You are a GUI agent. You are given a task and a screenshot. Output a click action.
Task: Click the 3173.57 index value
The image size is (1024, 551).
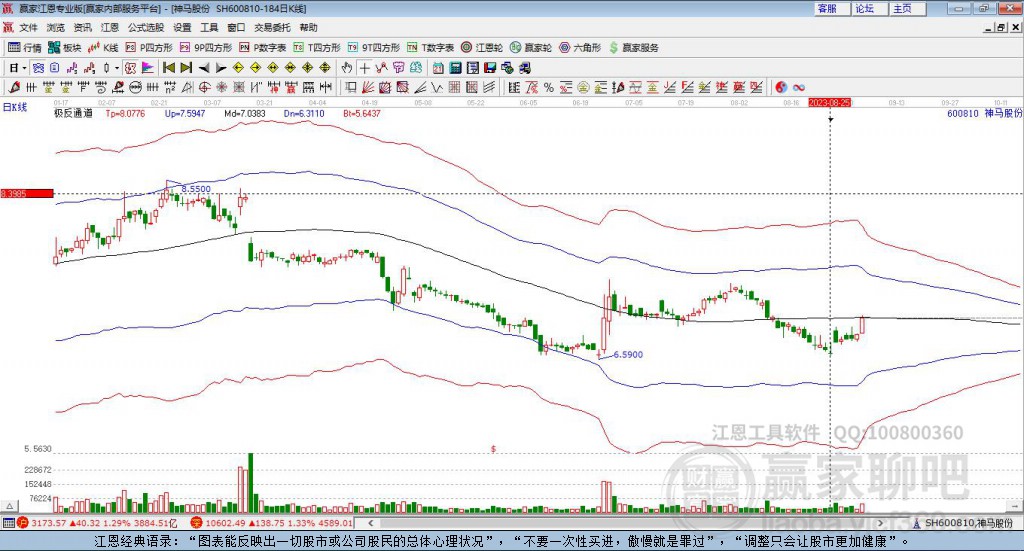pyautogui.click(x=49, y=523)
